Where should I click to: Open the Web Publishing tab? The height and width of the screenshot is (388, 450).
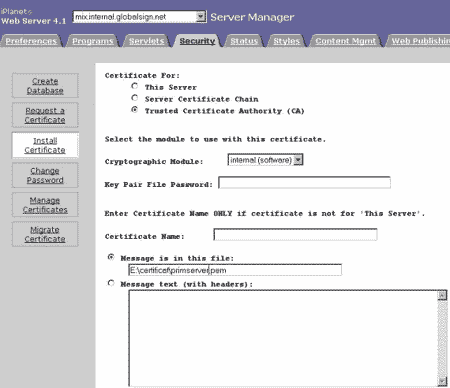[418, 41]
